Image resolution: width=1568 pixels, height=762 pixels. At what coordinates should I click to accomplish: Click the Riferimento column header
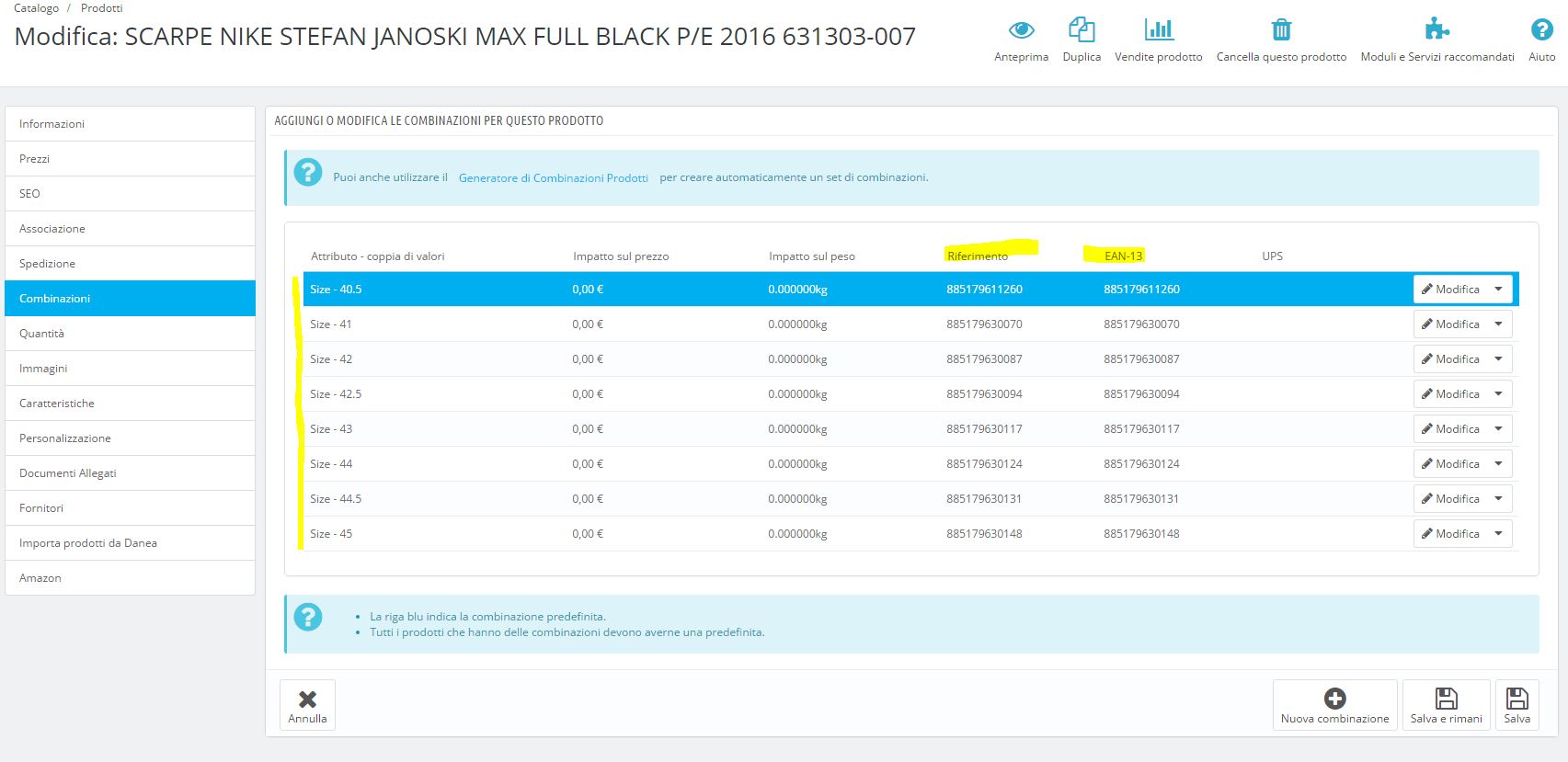pos(978,256)
